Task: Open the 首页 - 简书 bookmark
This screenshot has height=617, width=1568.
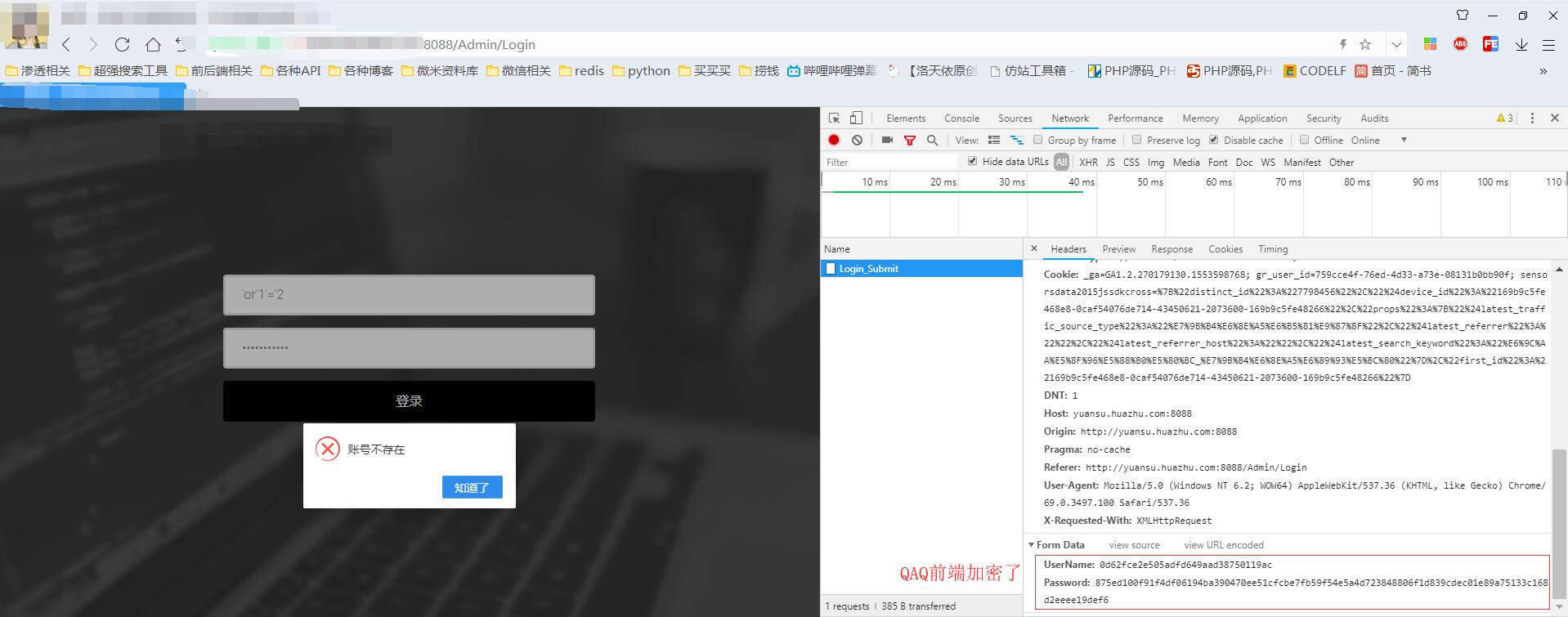Action: click(1393, 71)
